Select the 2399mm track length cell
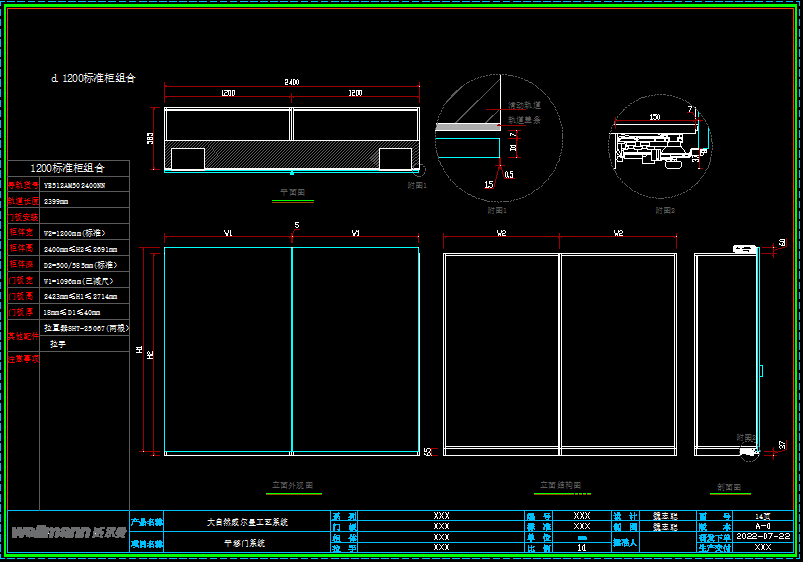The height and width of the screenshot is (562, 803). coord(85,201)
